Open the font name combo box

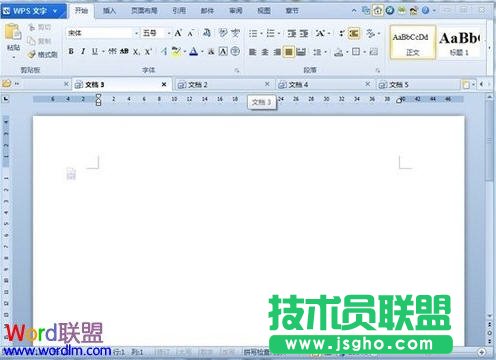(103, 33)
